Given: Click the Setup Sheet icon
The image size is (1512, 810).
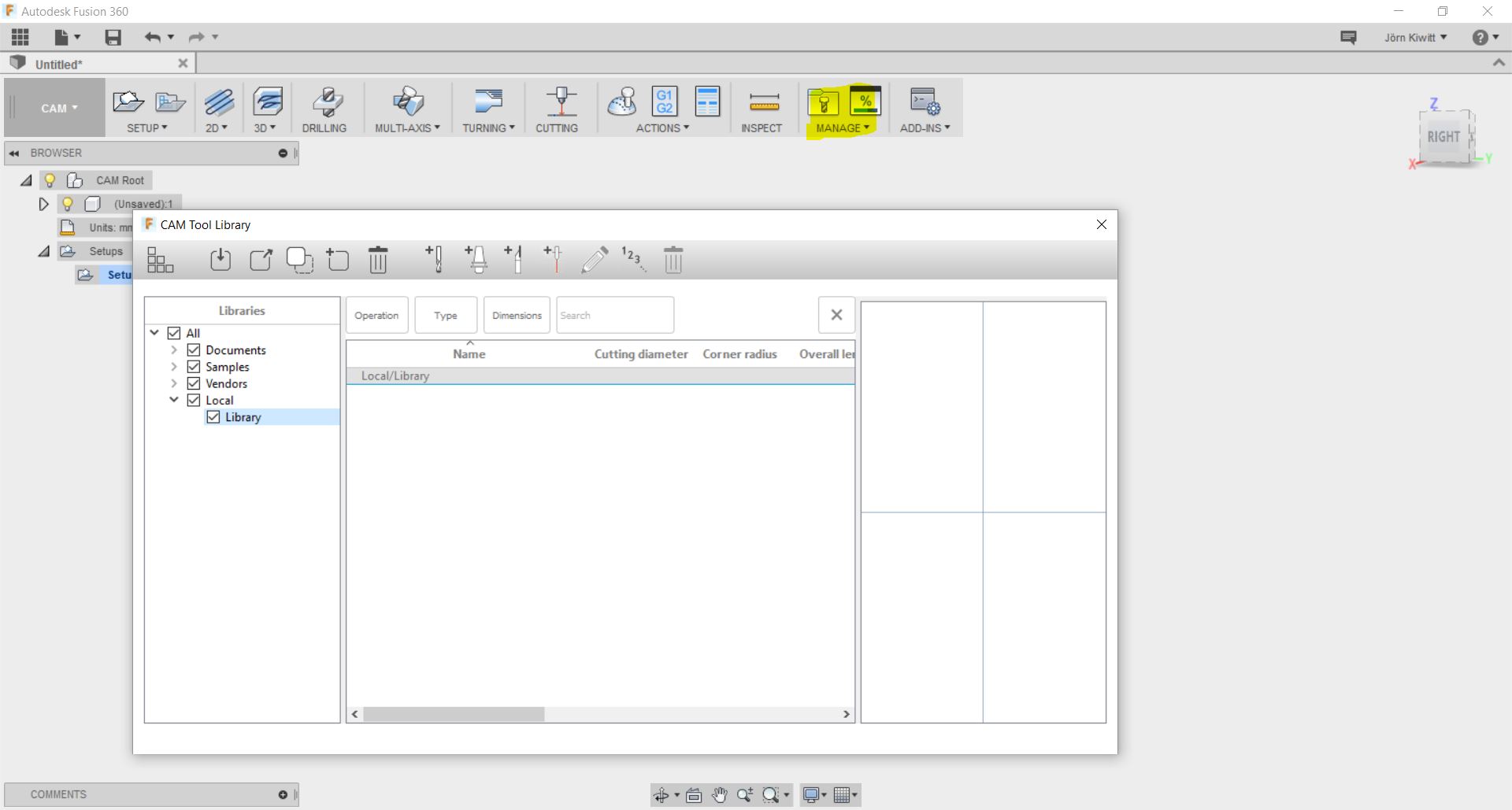Looking at the screenshot, I should coord(708,102).
